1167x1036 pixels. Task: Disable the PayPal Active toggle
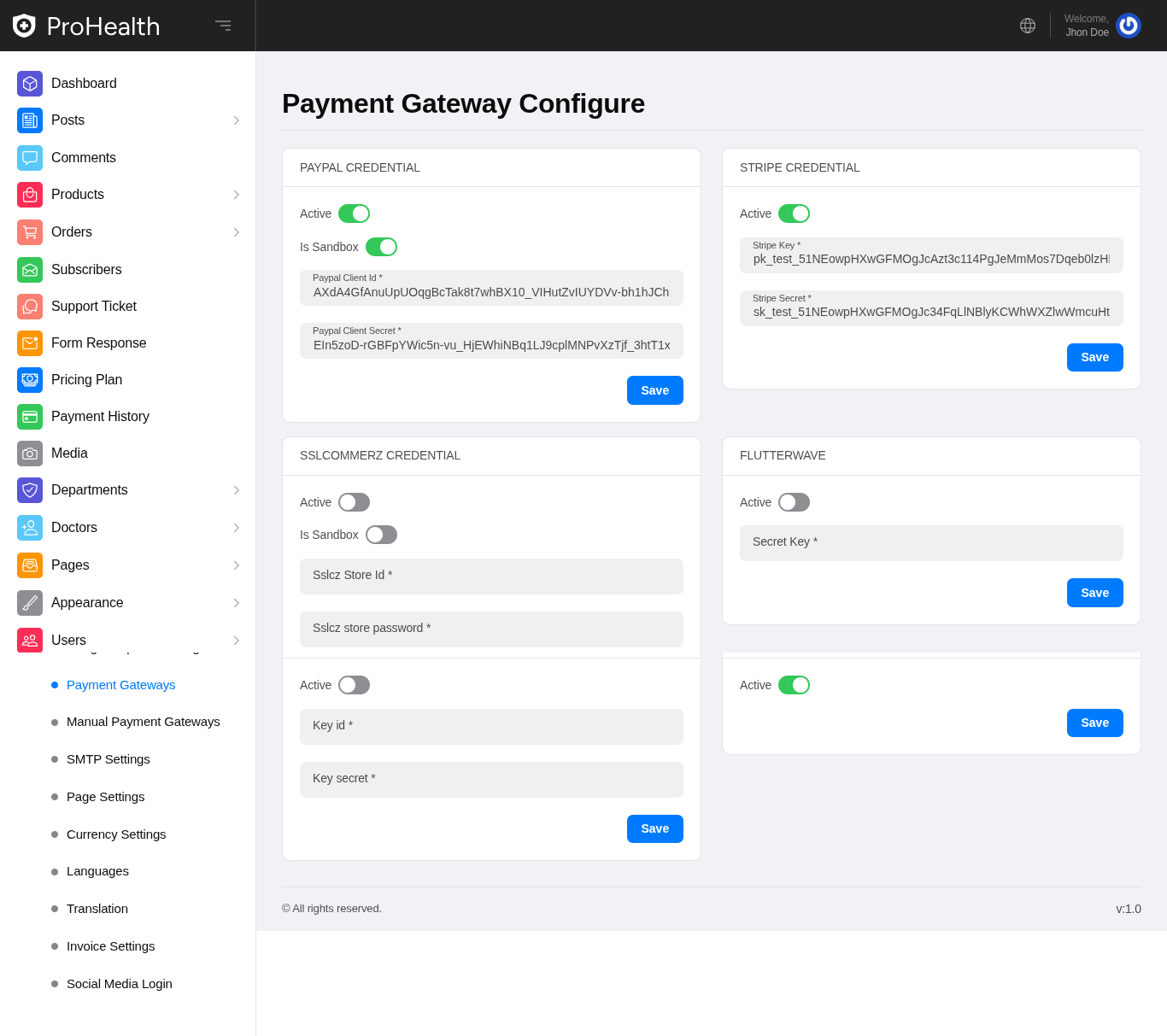354,214
